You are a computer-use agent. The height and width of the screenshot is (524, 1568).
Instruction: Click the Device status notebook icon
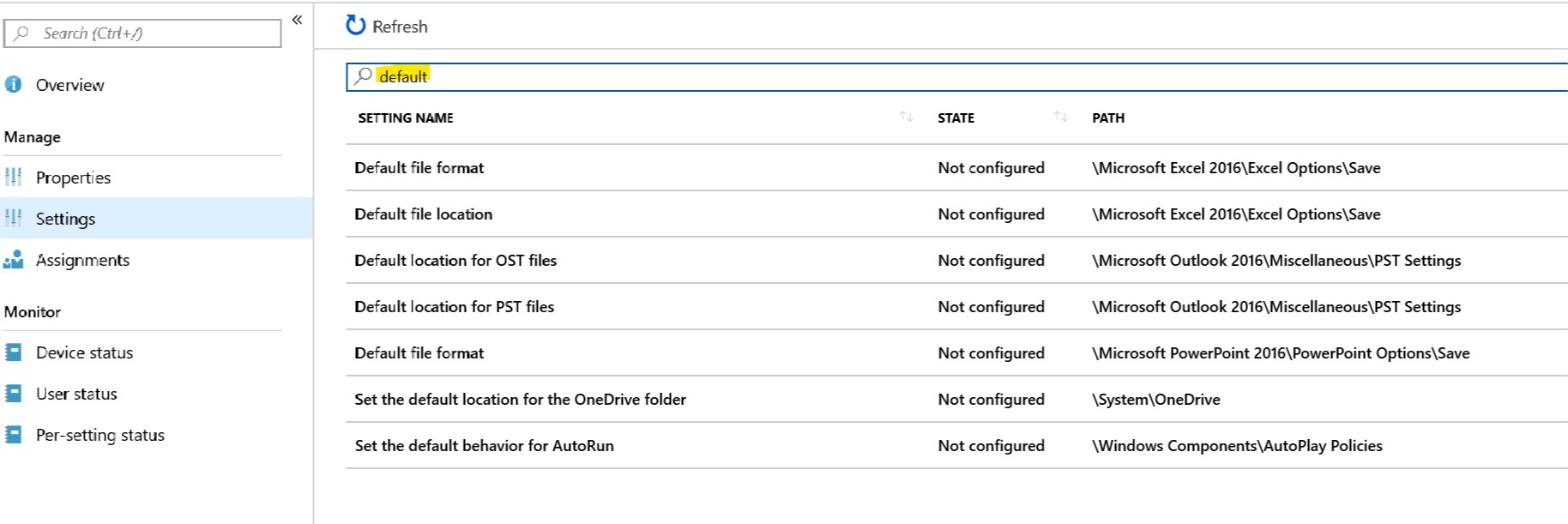click(13, 352)
